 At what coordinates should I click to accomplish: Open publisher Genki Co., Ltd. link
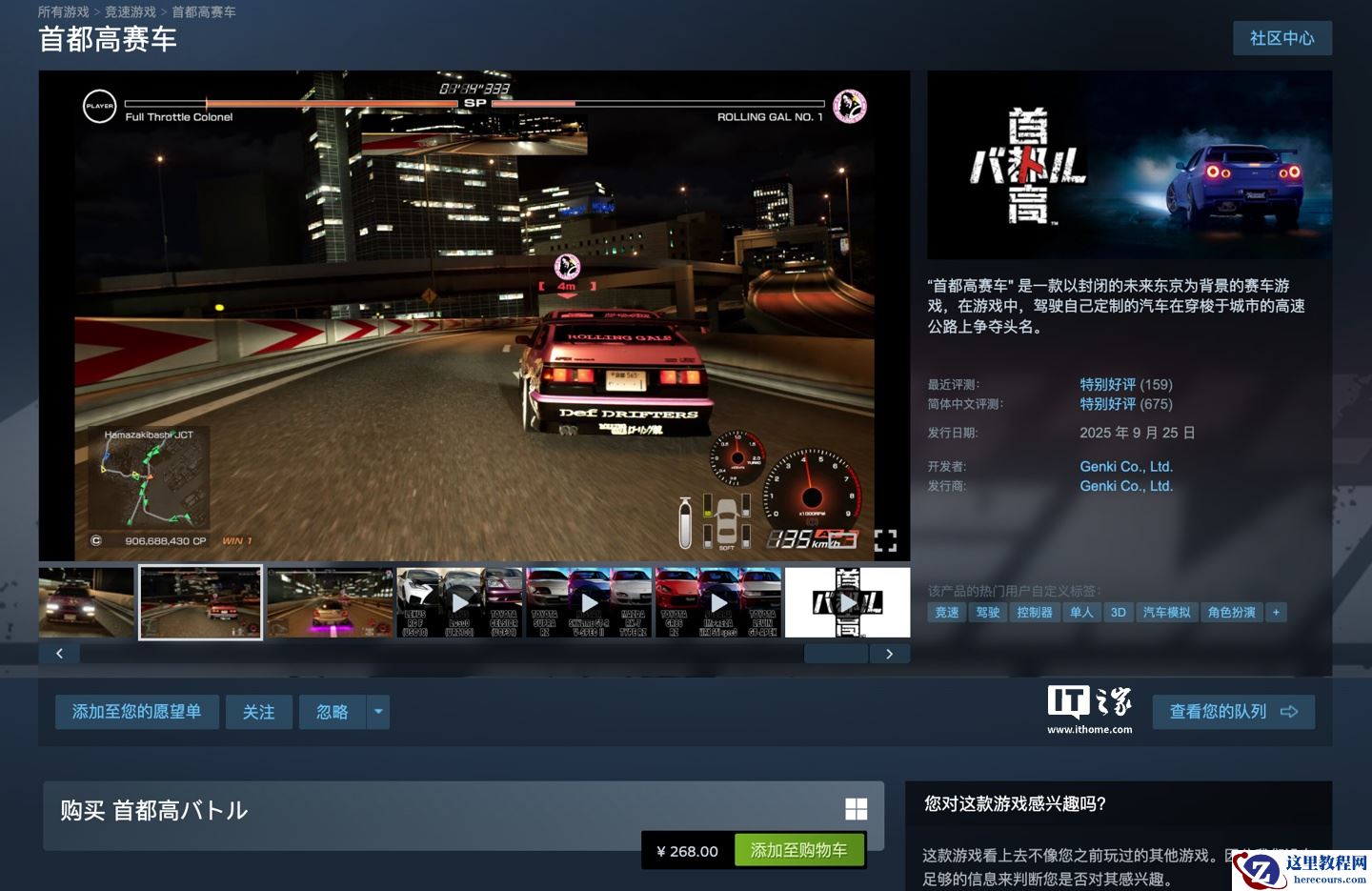click(x=1126, y=486)
